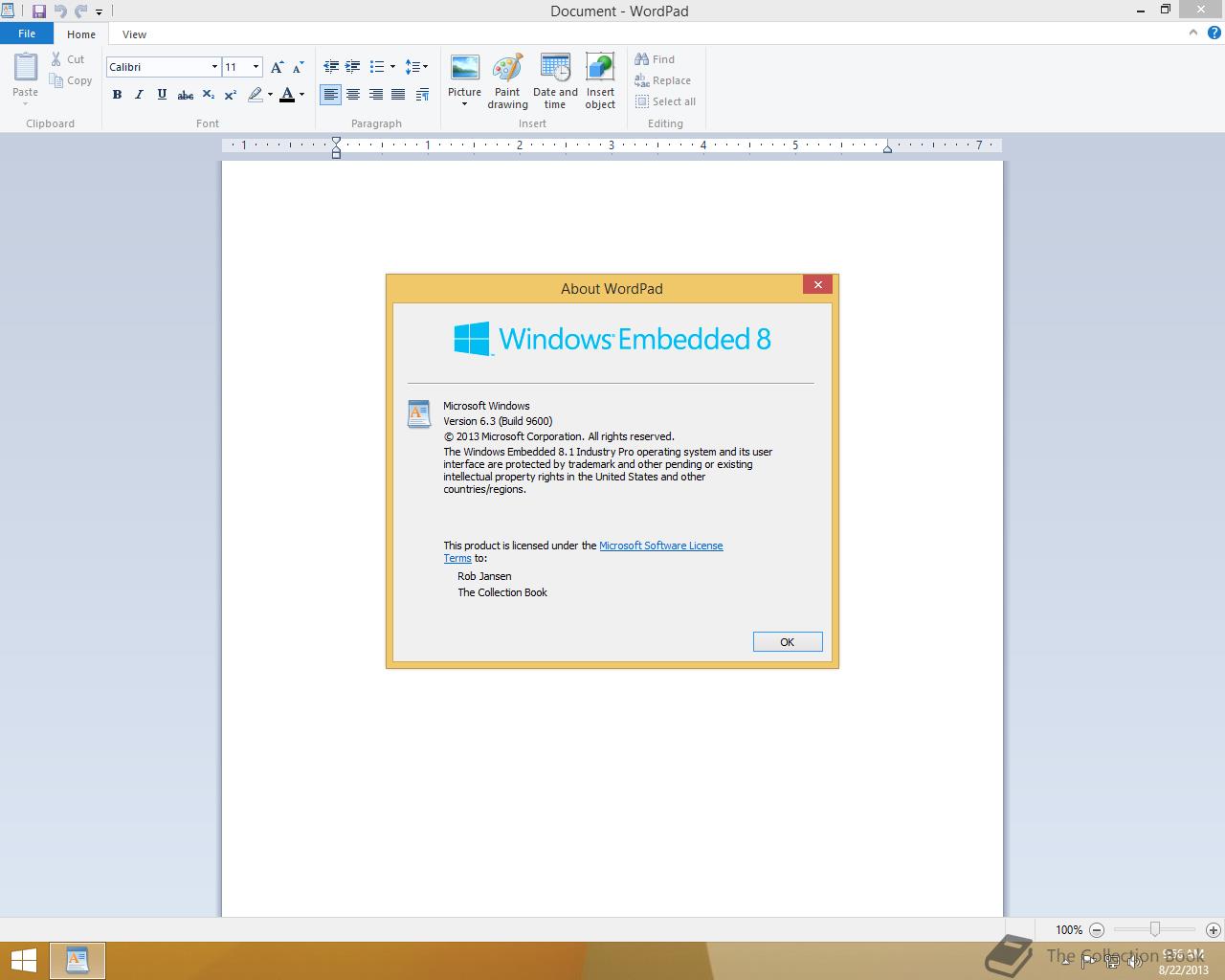The image size is (1225, 980).
Task: Open the bullet list style dropdown
Action: tap(392, 67)
